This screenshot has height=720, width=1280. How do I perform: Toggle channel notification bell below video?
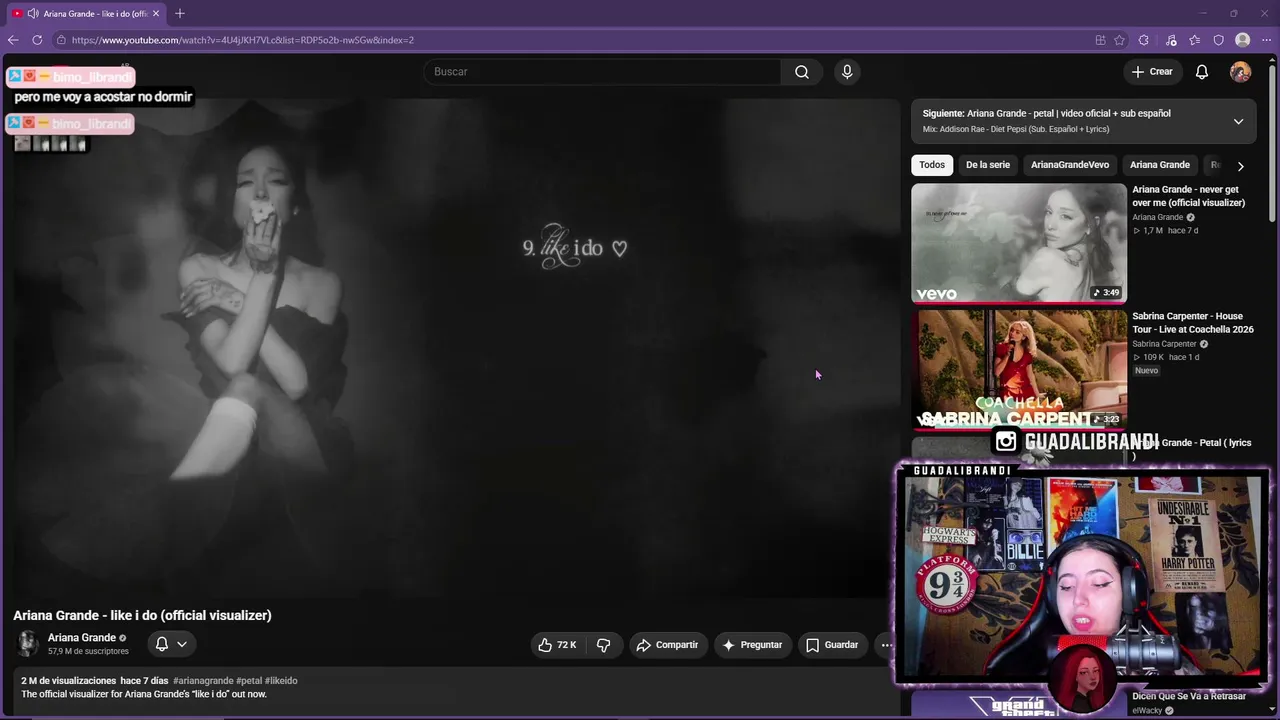pyautogui.click(x=161, y=644)
